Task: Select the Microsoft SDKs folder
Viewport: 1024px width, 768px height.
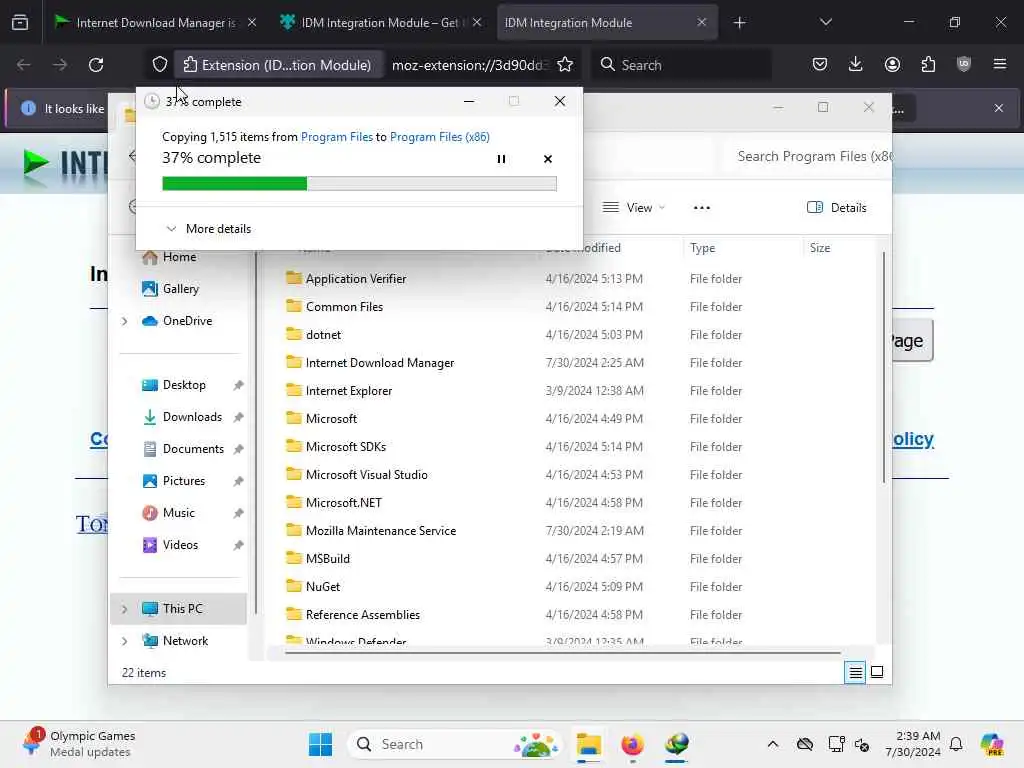Action: tap(345, 447)
